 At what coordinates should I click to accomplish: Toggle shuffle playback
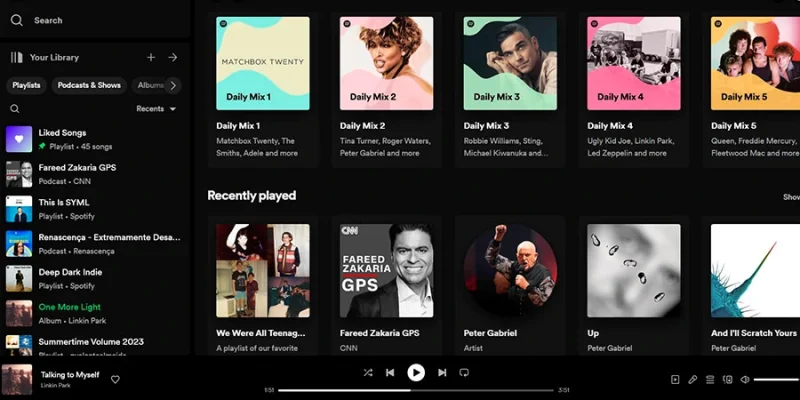[x=368, y=373]
